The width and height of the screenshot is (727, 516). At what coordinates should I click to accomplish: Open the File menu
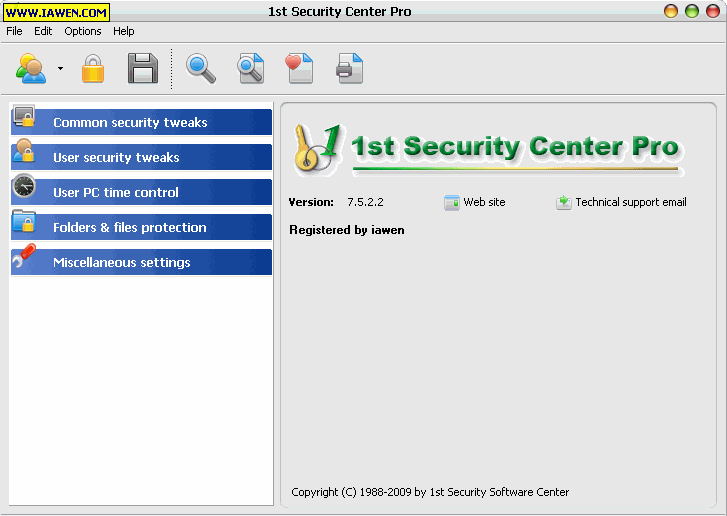point(14,31)
